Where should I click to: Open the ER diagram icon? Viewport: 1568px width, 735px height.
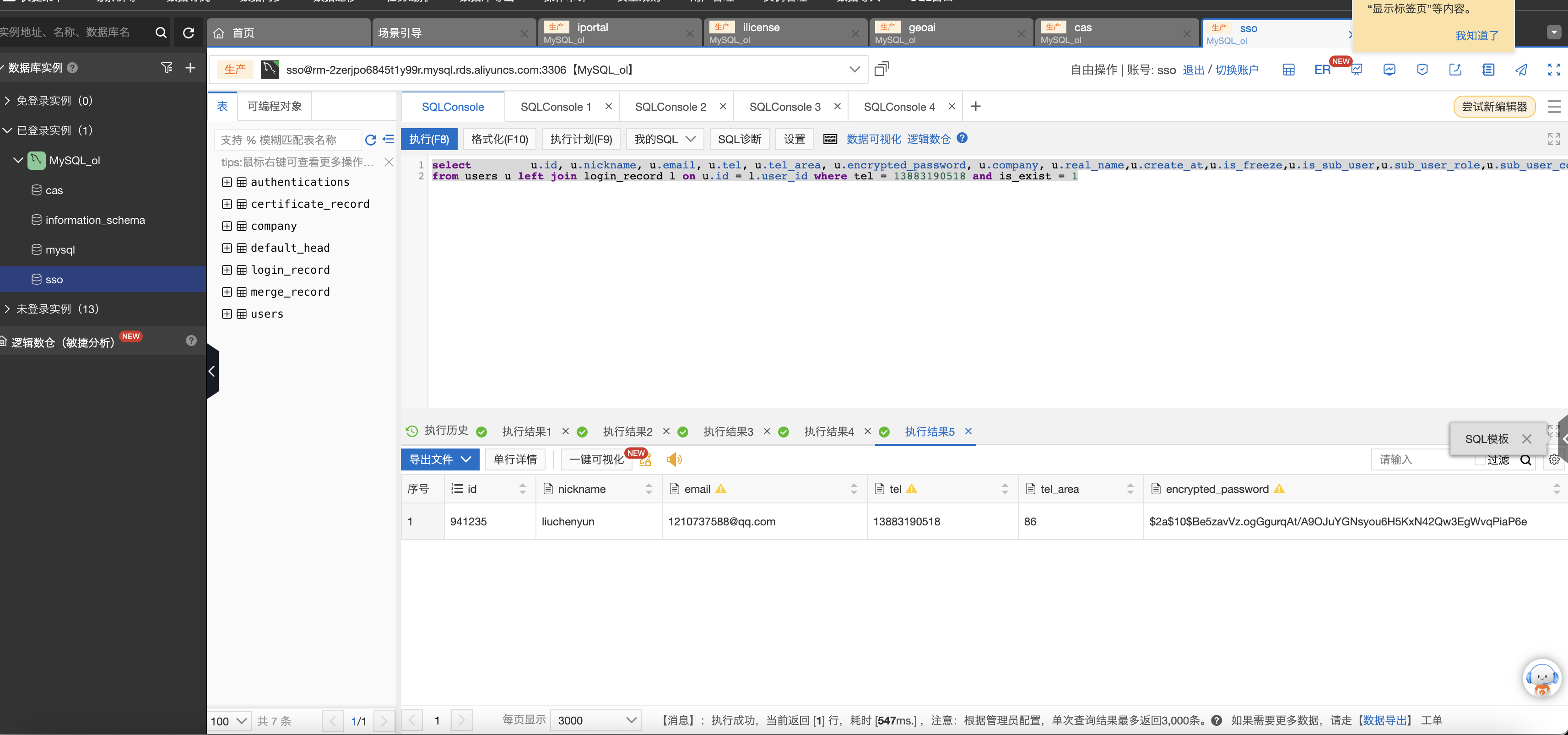1322,70
